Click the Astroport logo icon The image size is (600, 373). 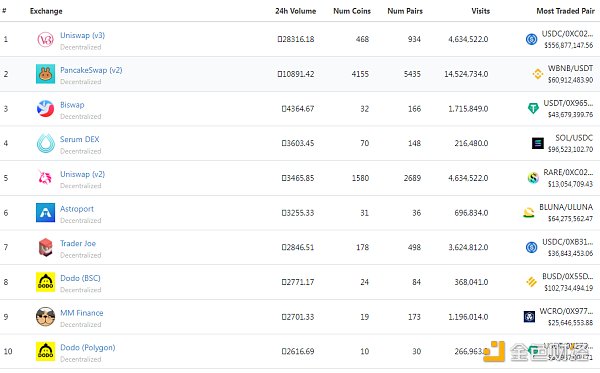tap(45, 213)
